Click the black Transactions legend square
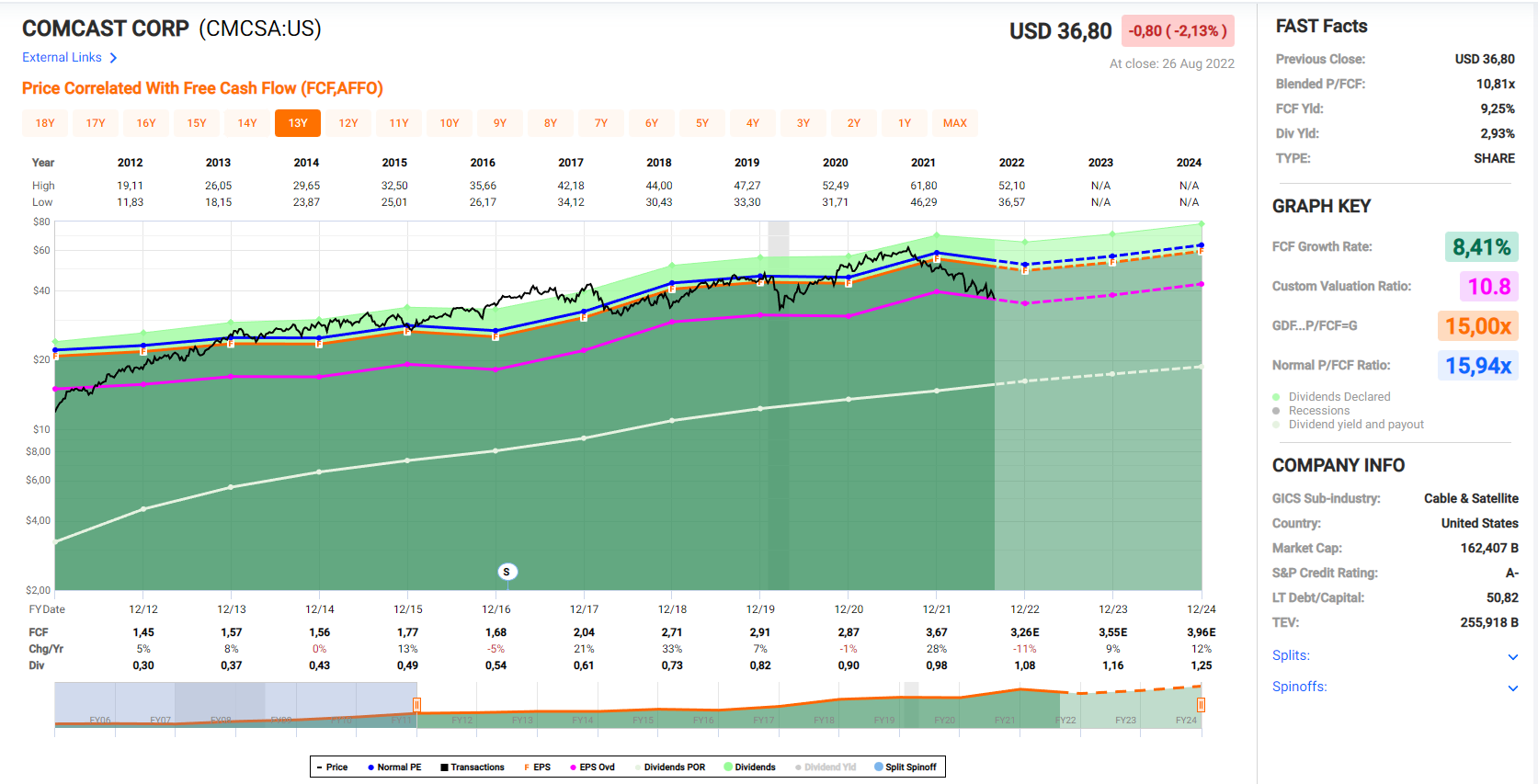1538x784 pixels. (x=445, y=767)
